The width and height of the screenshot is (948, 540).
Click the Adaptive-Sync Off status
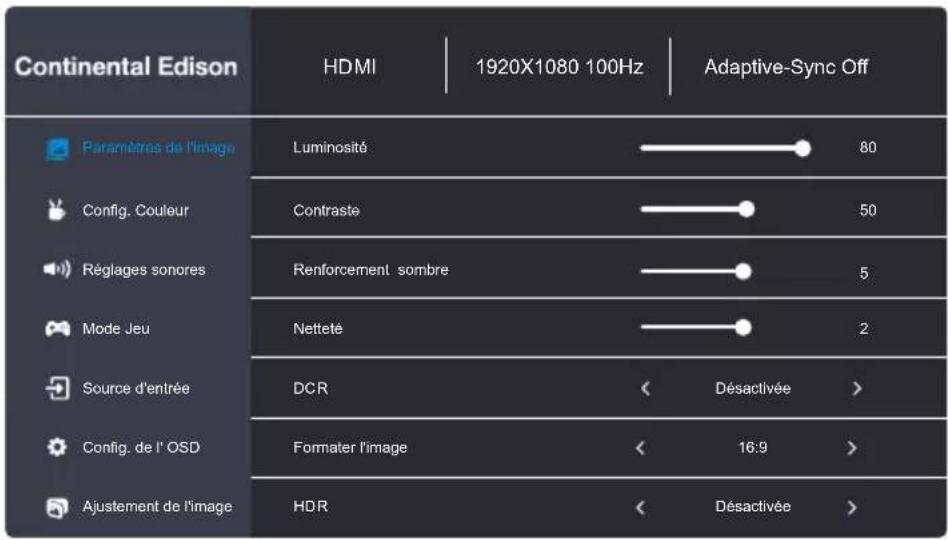click(786, 67)
